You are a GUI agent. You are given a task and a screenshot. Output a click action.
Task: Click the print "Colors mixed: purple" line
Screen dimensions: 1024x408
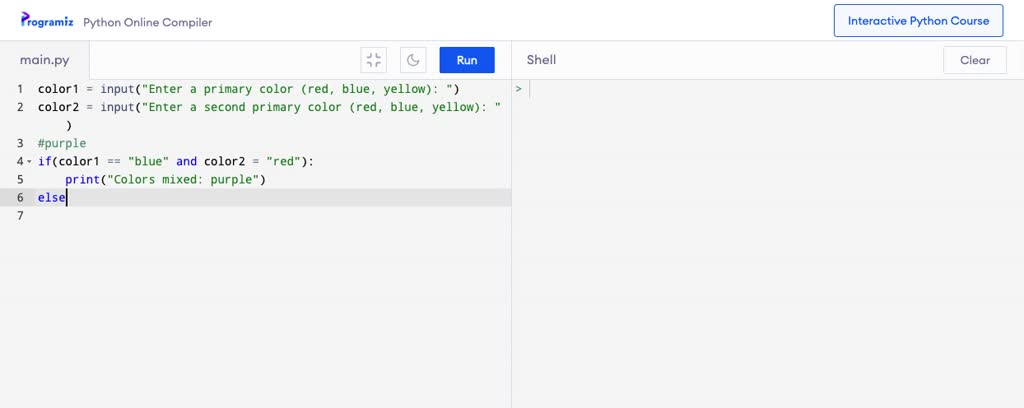click(165, 180)
